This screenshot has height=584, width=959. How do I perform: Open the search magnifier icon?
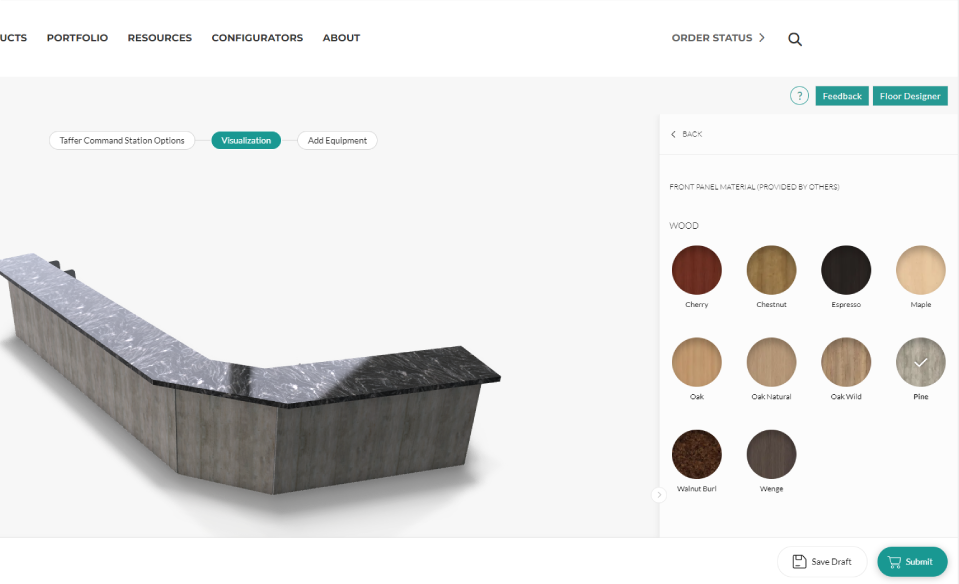click(794, 39)
